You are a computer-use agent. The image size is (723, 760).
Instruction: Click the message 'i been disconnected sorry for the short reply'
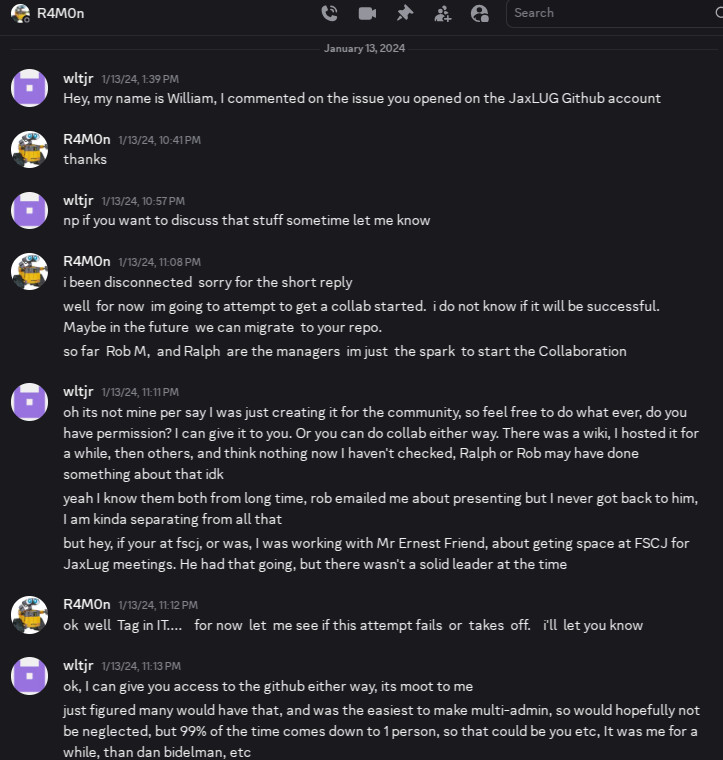click(208, 283)
